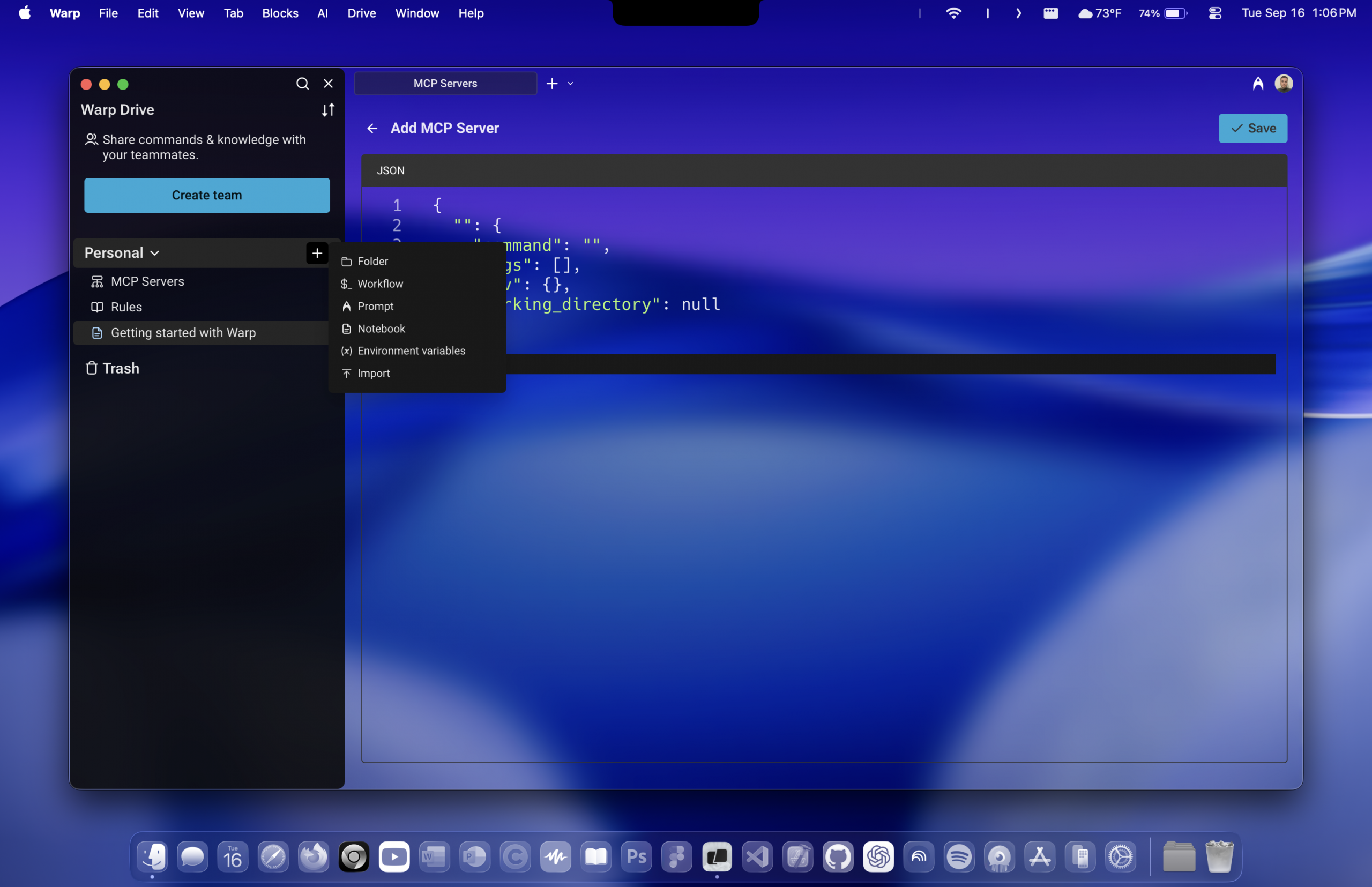
Task: Launch Spotify from the Dock
Action: pos(959,856)
